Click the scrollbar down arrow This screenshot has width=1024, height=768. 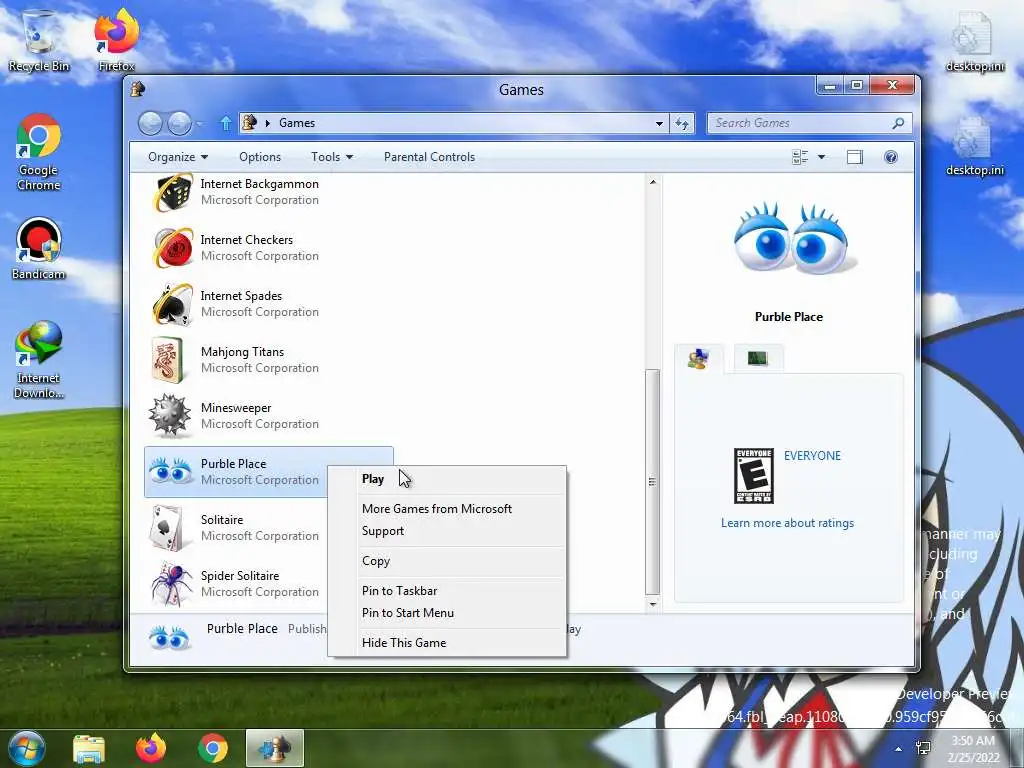click(x=652, y=604)
